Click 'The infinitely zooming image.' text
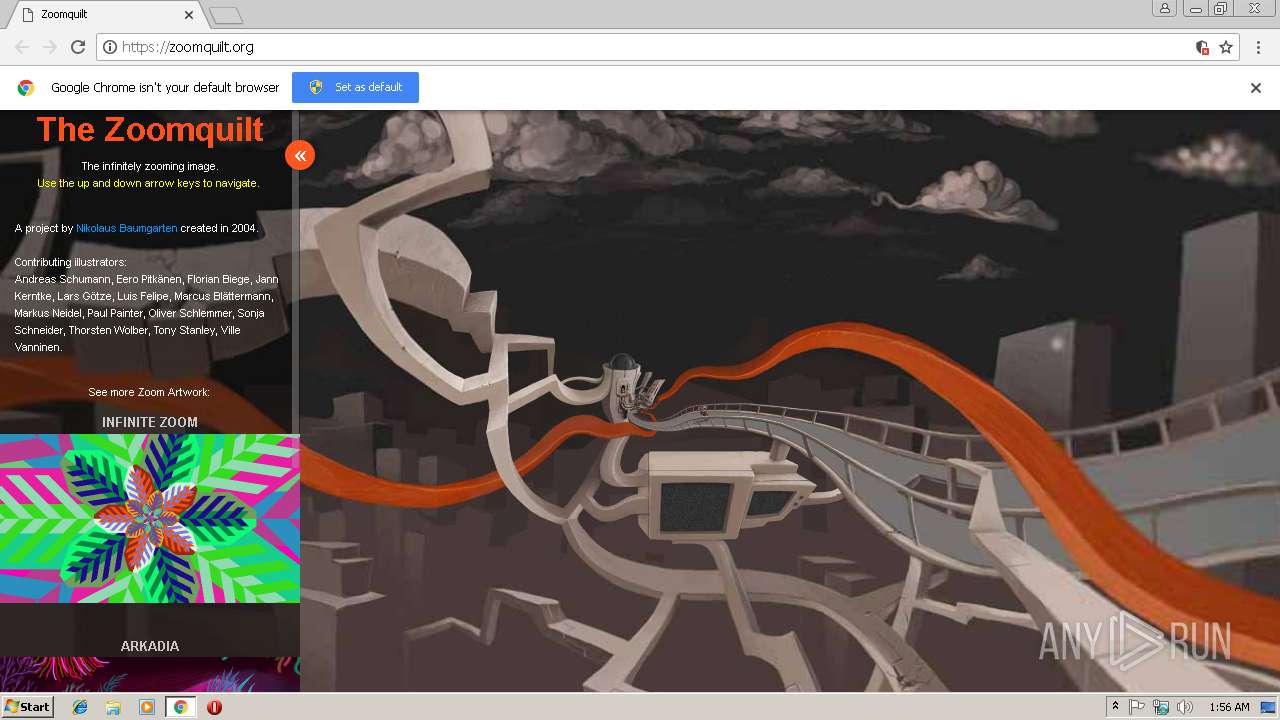The height and width of the screenshot is (720, 1280). pos(149,166)
